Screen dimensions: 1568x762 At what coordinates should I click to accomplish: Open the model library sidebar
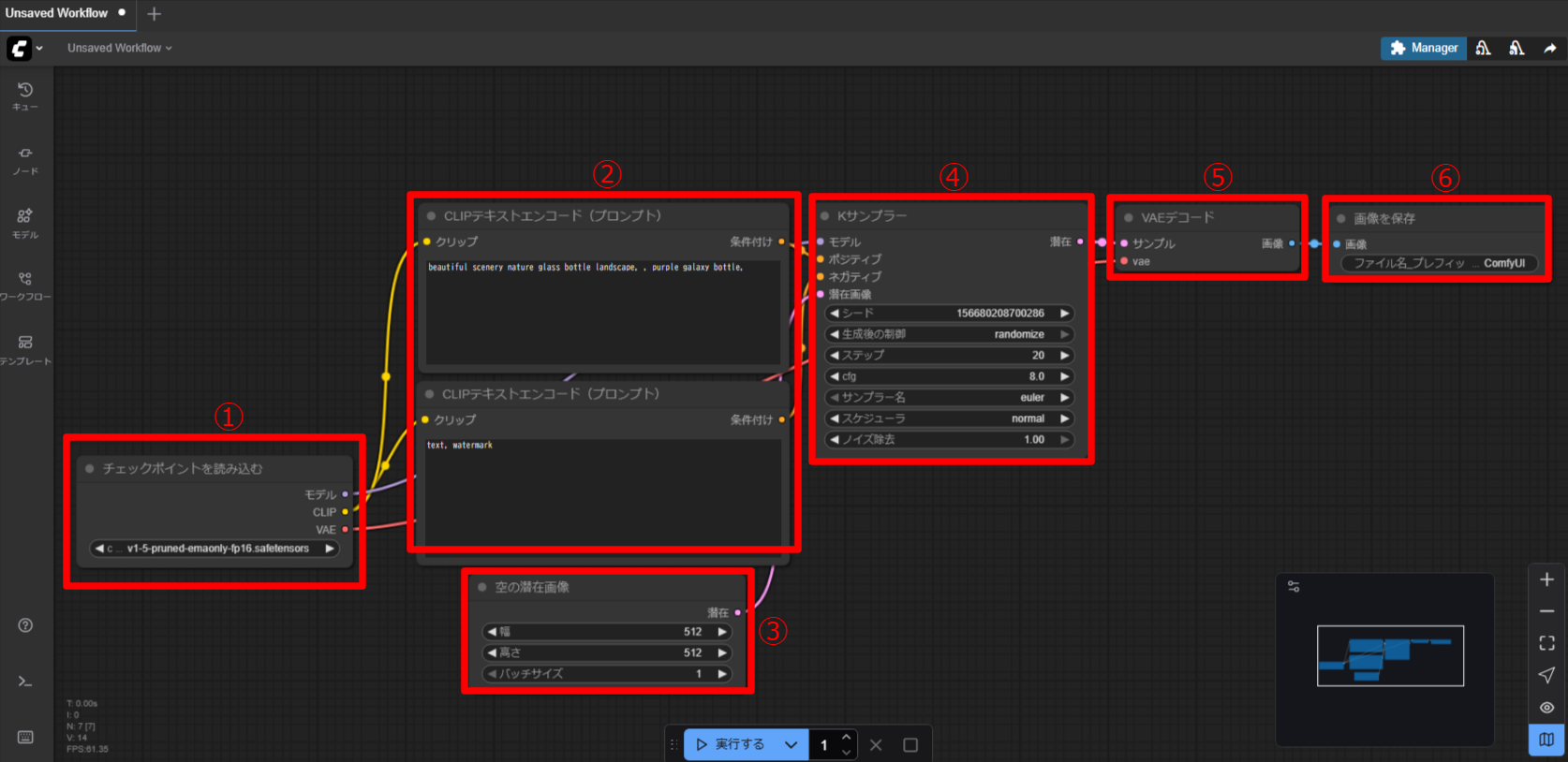(x=25, y=222)
